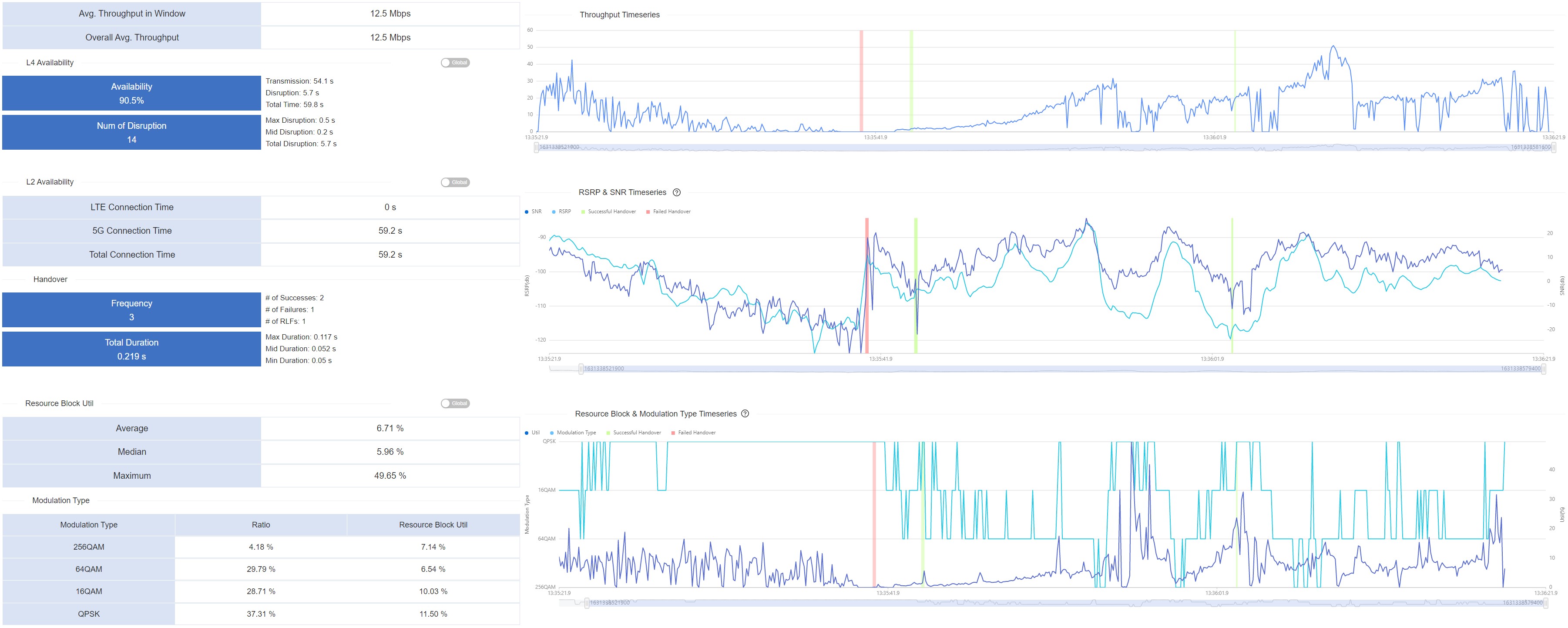Toggle Modulation Type series in legend
1568x628 pixels.
572,433
